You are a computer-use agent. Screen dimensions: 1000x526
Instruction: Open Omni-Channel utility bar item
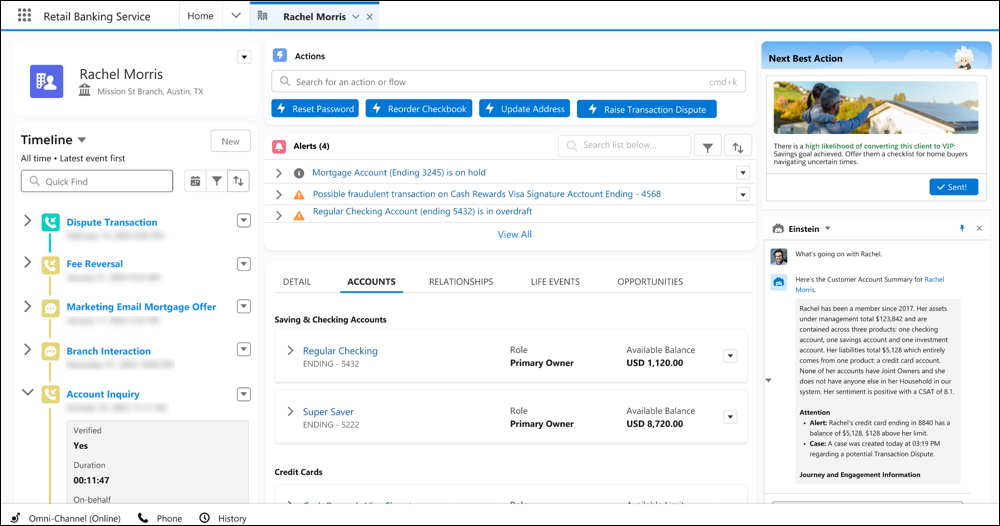(x=67, y=518)
